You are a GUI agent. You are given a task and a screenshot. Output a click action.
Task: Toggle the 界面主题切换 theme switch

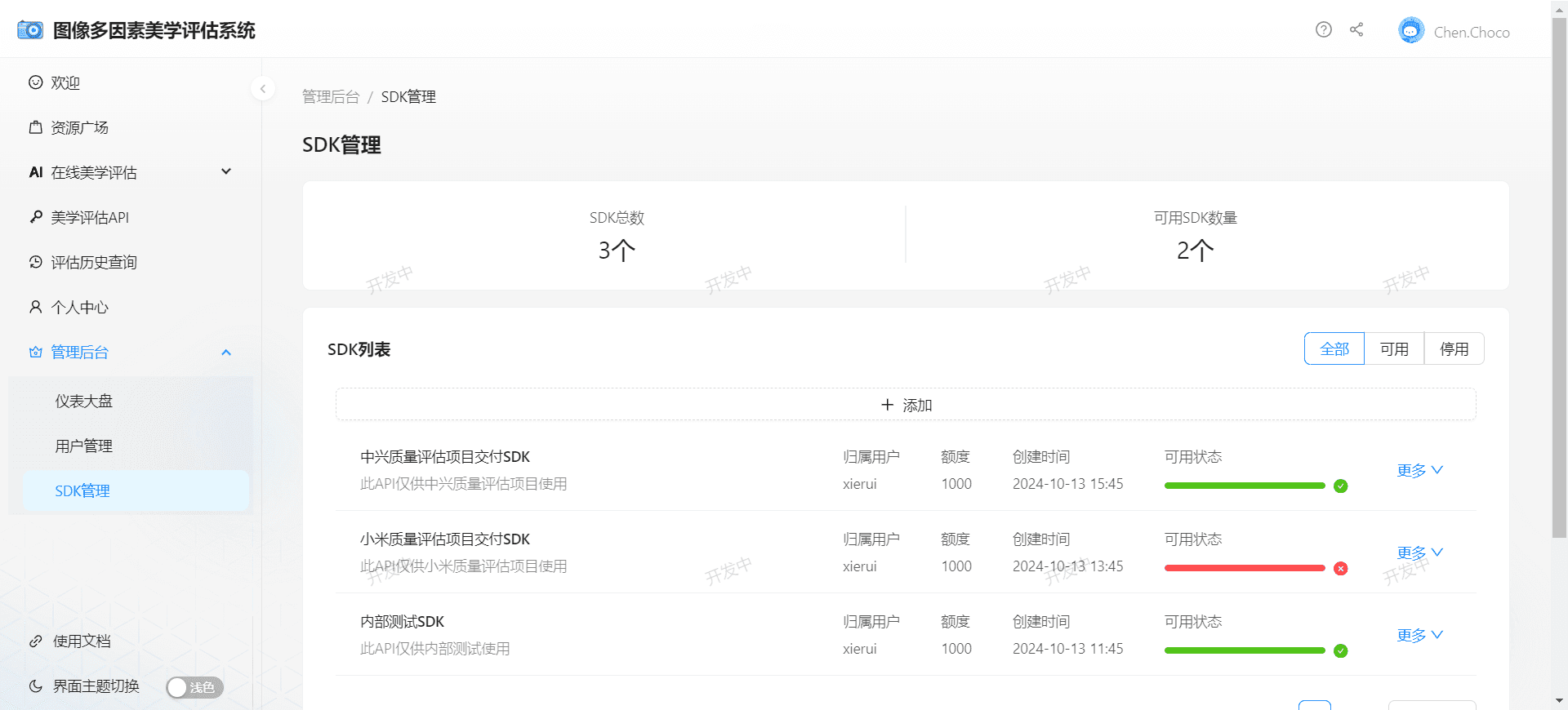click(194, 687)
